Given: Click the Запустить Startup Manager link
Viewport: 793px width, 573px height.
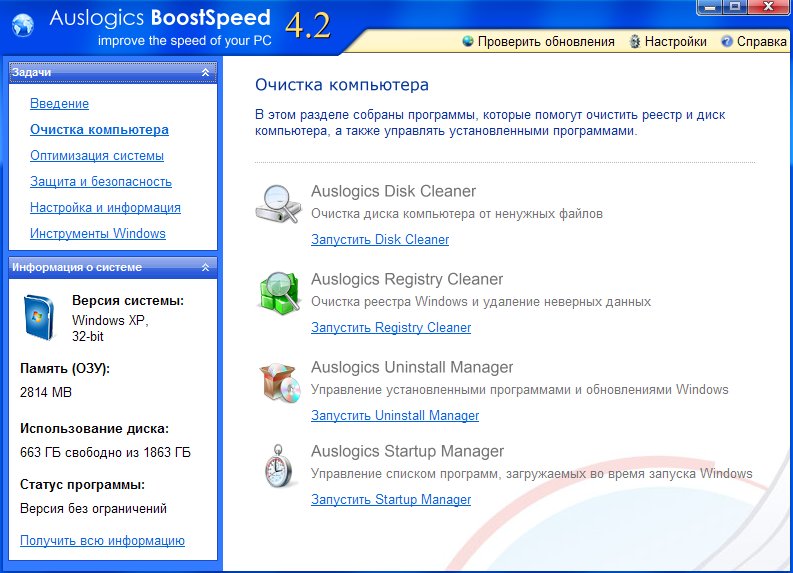Looking at the screenshot, I should 391,500.
